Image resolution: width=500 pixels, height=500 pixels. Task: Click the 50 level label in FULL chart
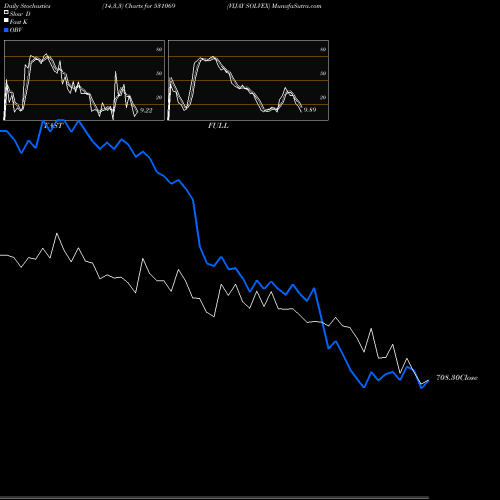tap(323, 74)
